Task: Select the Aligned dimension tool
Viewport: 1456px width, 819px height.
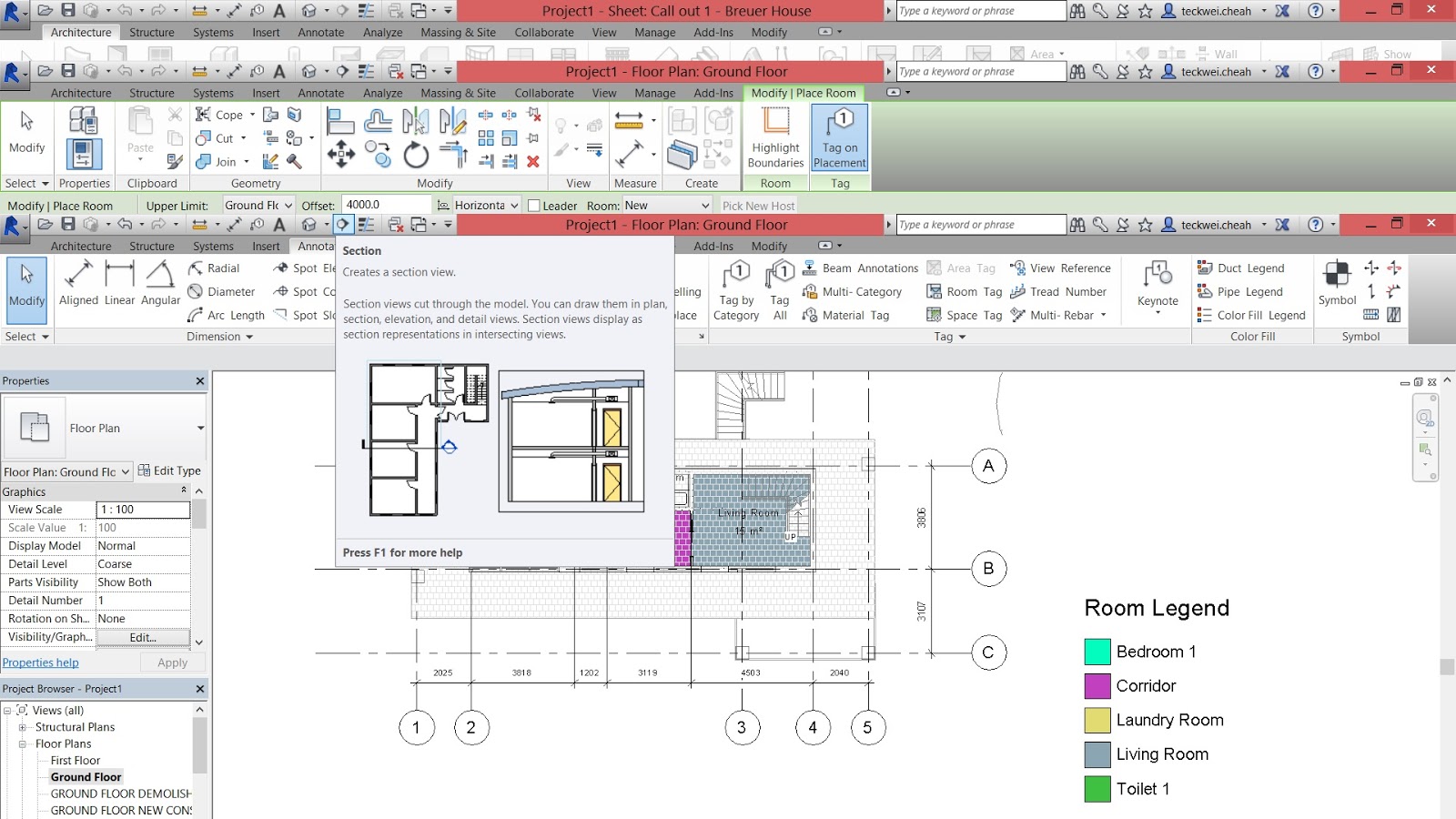Action: [78, 284]
